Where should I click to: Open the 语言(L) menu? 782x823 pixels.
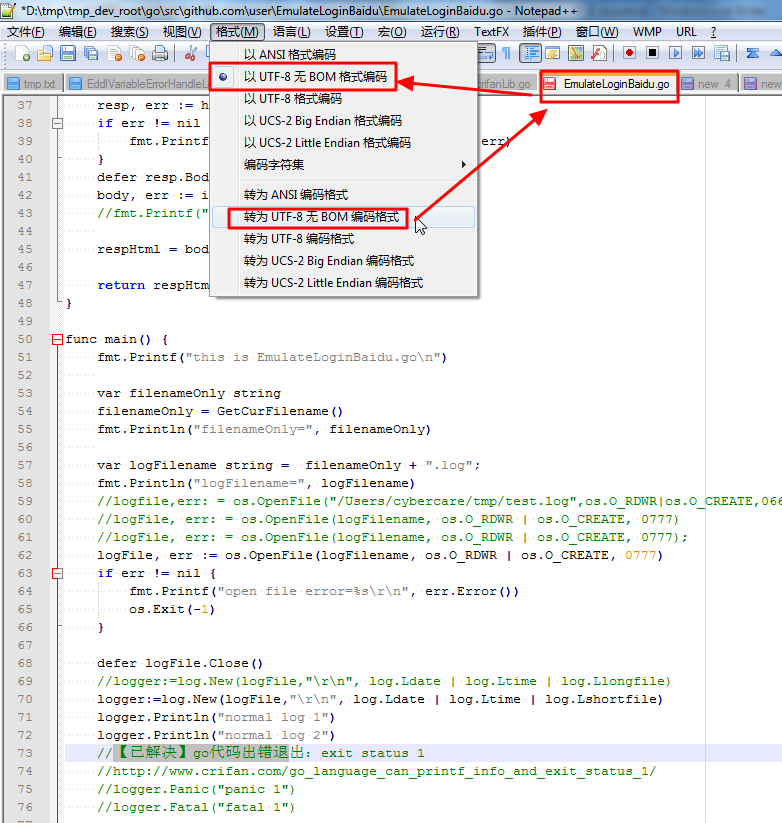tap(291, 32)
